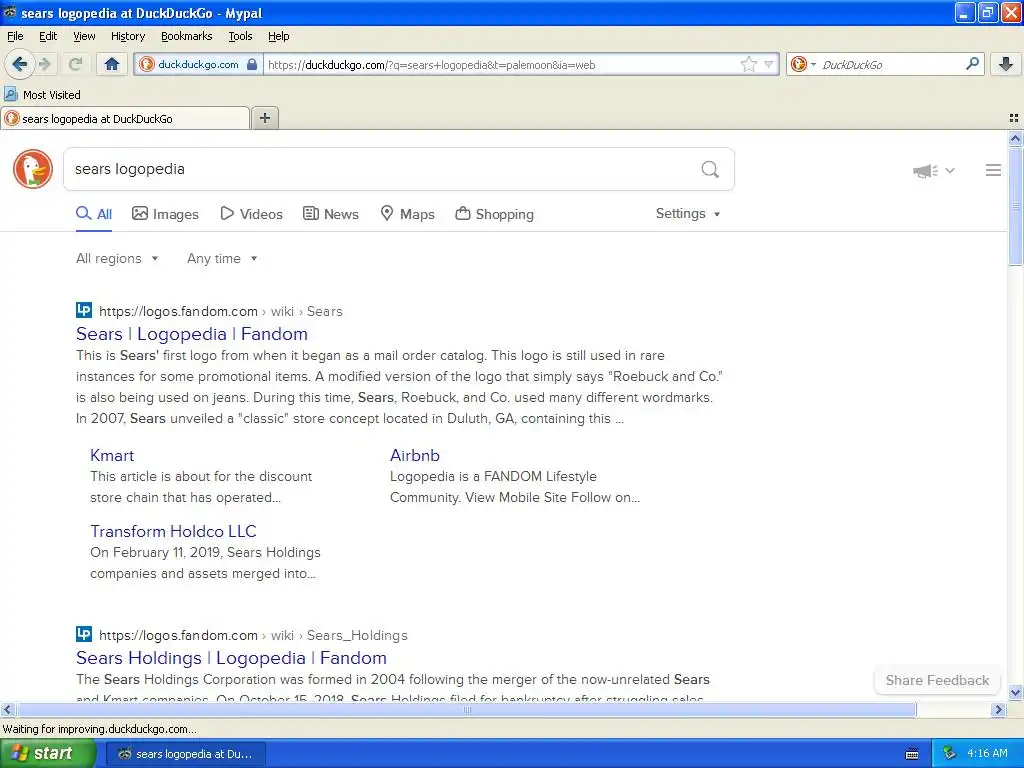Click the padlock site identity icon
1024x768 pixels.
tap(252, 64)
